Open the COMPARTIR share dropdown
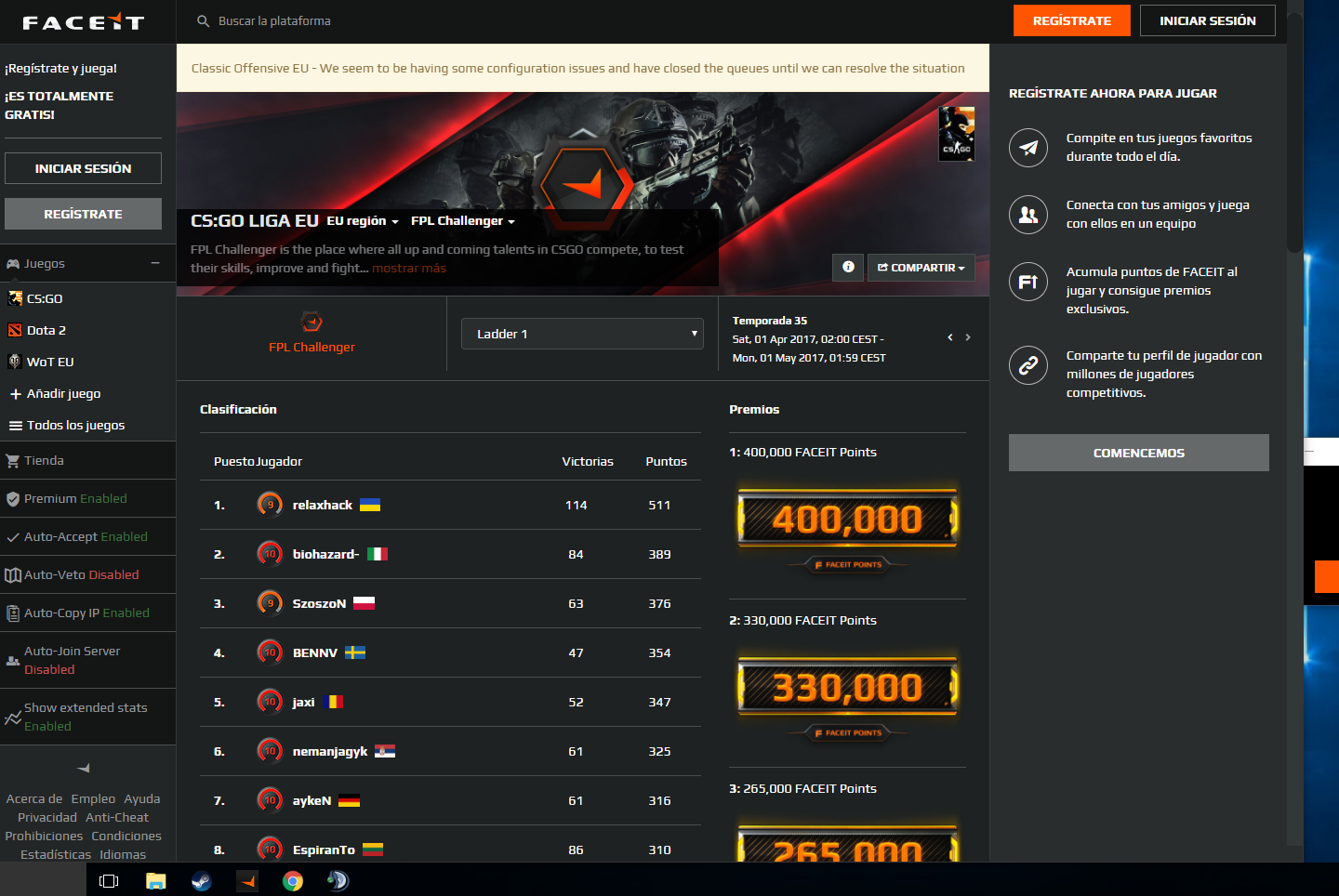1339x896 pixels. click(921, 267)
